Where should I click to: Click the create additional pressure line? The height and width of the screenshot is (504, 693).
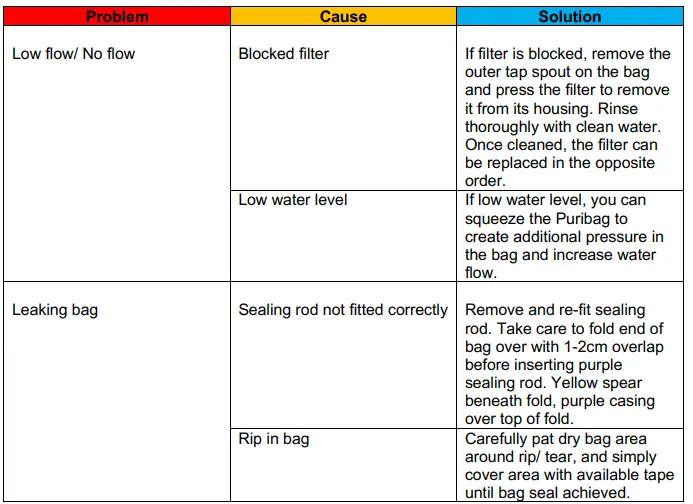point(564,236)
